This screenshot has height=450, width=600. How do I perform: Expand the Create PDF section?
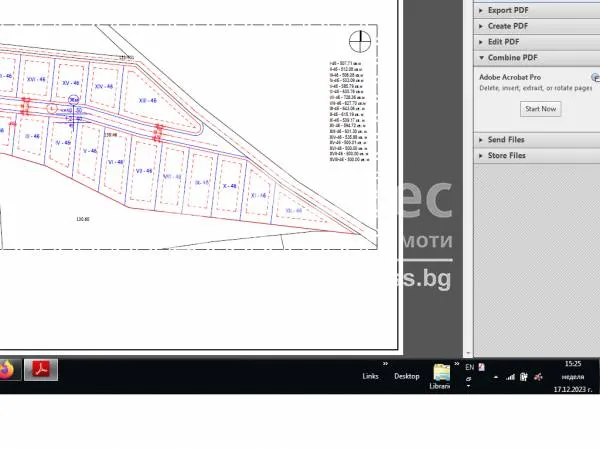click(x=508, y=26)
